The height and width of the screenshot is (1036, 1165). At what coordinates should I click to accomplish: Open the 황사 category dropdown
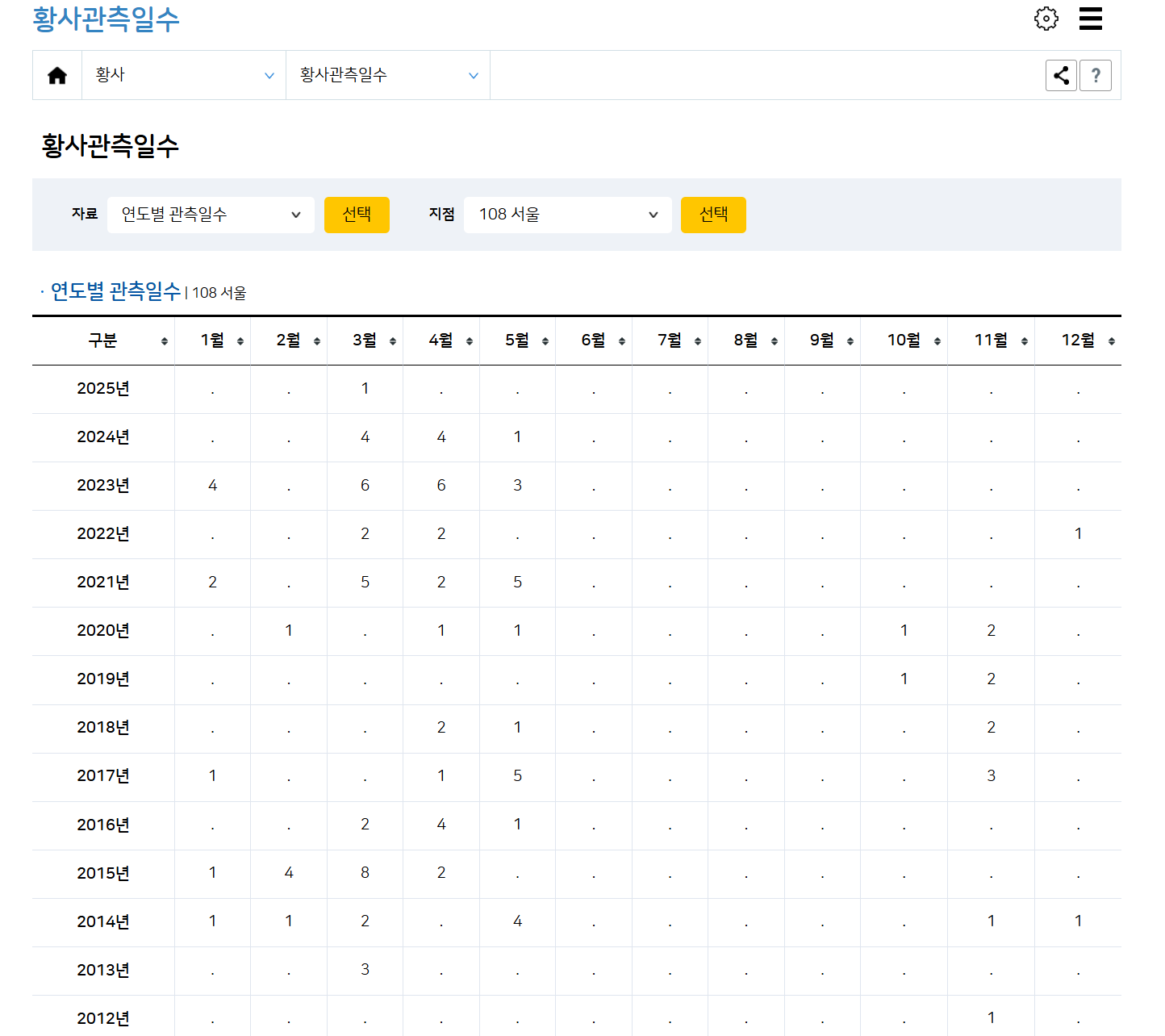(183, 74)
